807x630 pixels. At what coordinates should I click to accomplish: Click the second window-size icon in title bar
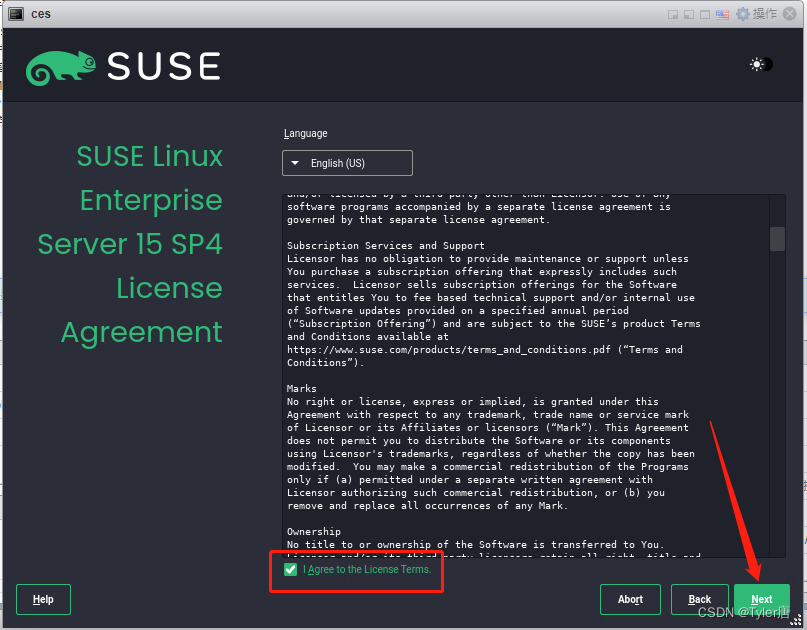tap(689, 14)
